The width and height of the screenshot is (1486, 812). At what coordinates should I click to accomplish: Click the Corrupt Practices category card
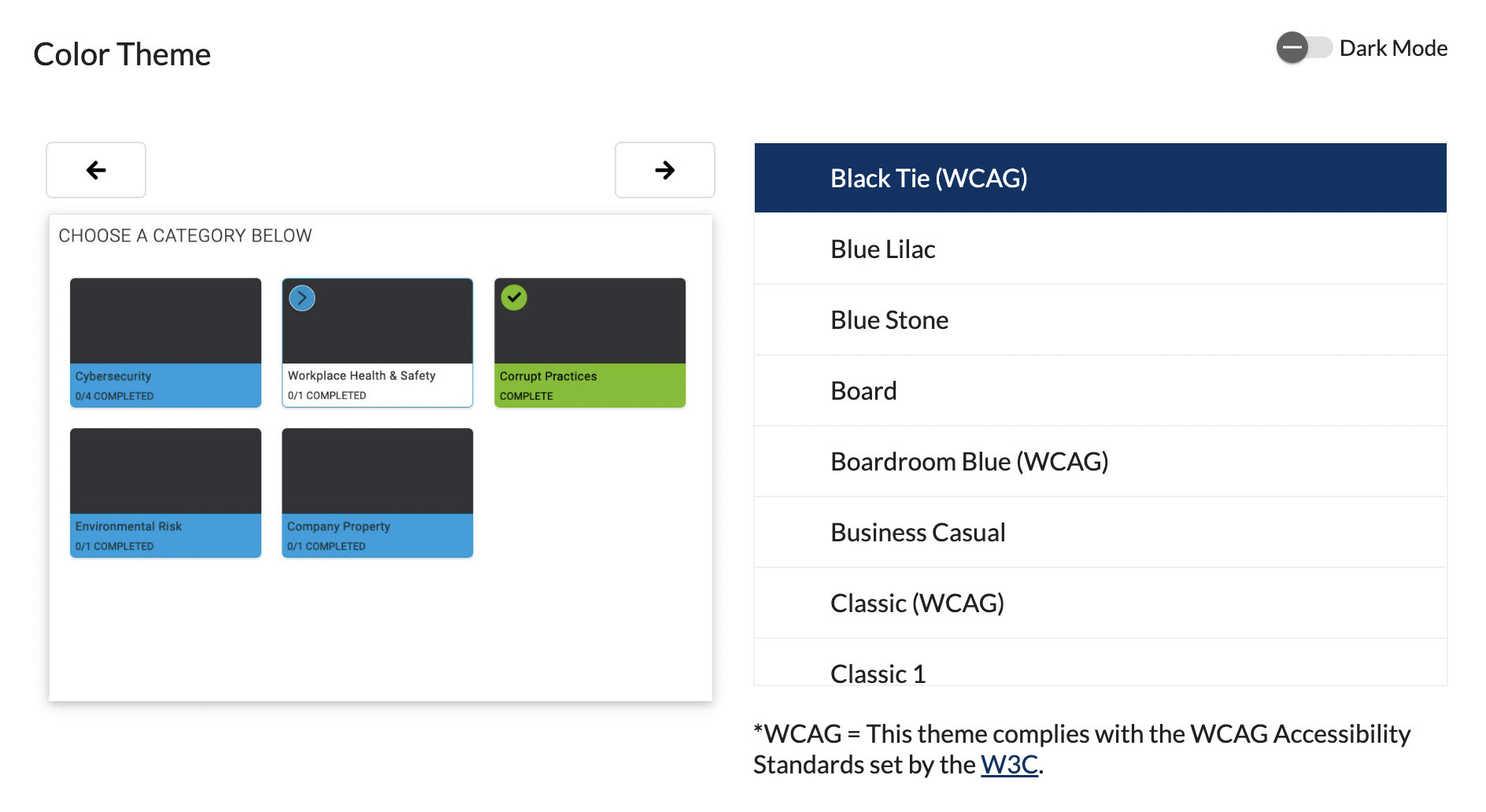pyautogui.click(x=590, y=342)
